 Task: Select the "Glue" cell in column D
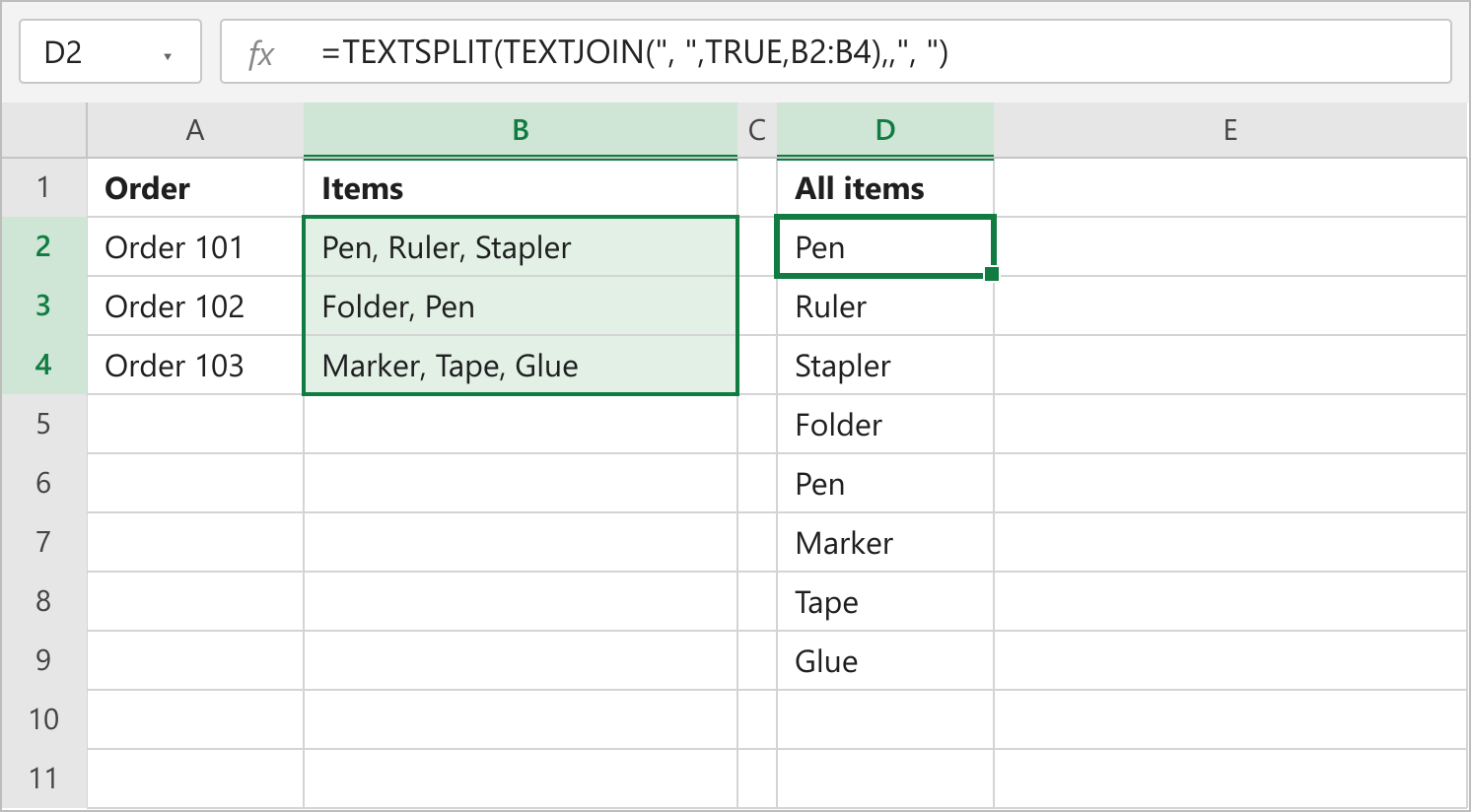[885, 660]
